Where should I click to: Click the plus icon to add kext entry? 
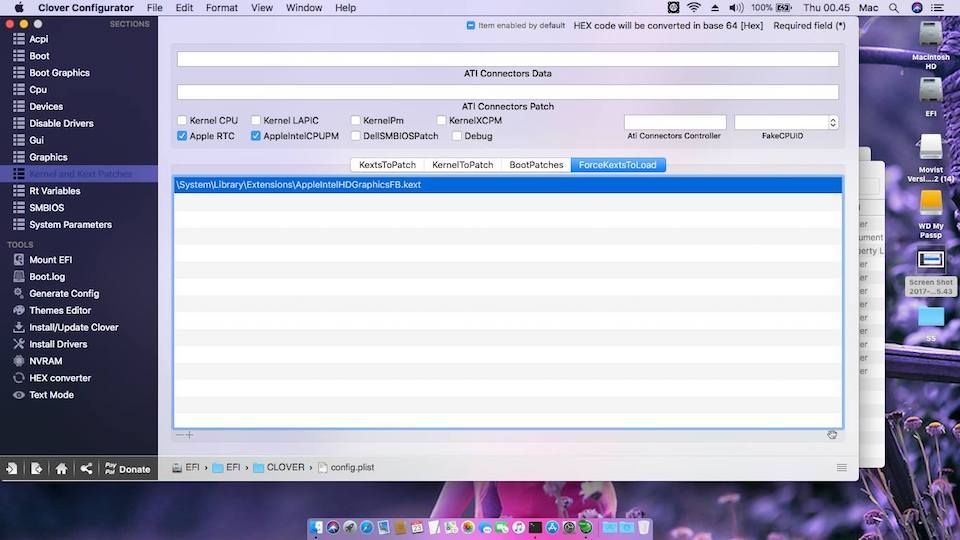pos(190,435)
